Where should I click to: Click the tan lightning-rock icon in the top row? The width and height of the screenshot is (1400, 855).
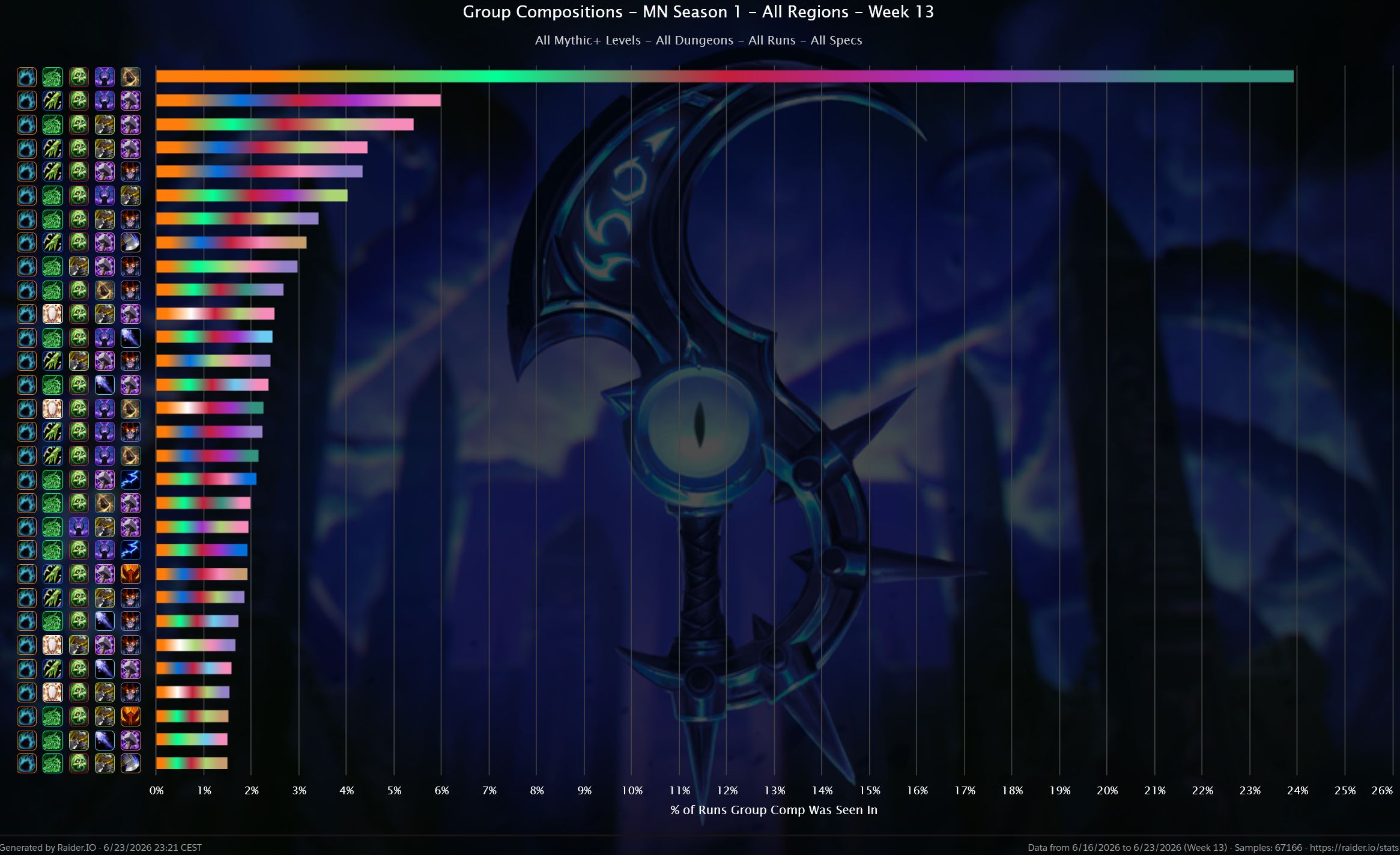pos(130,77)
